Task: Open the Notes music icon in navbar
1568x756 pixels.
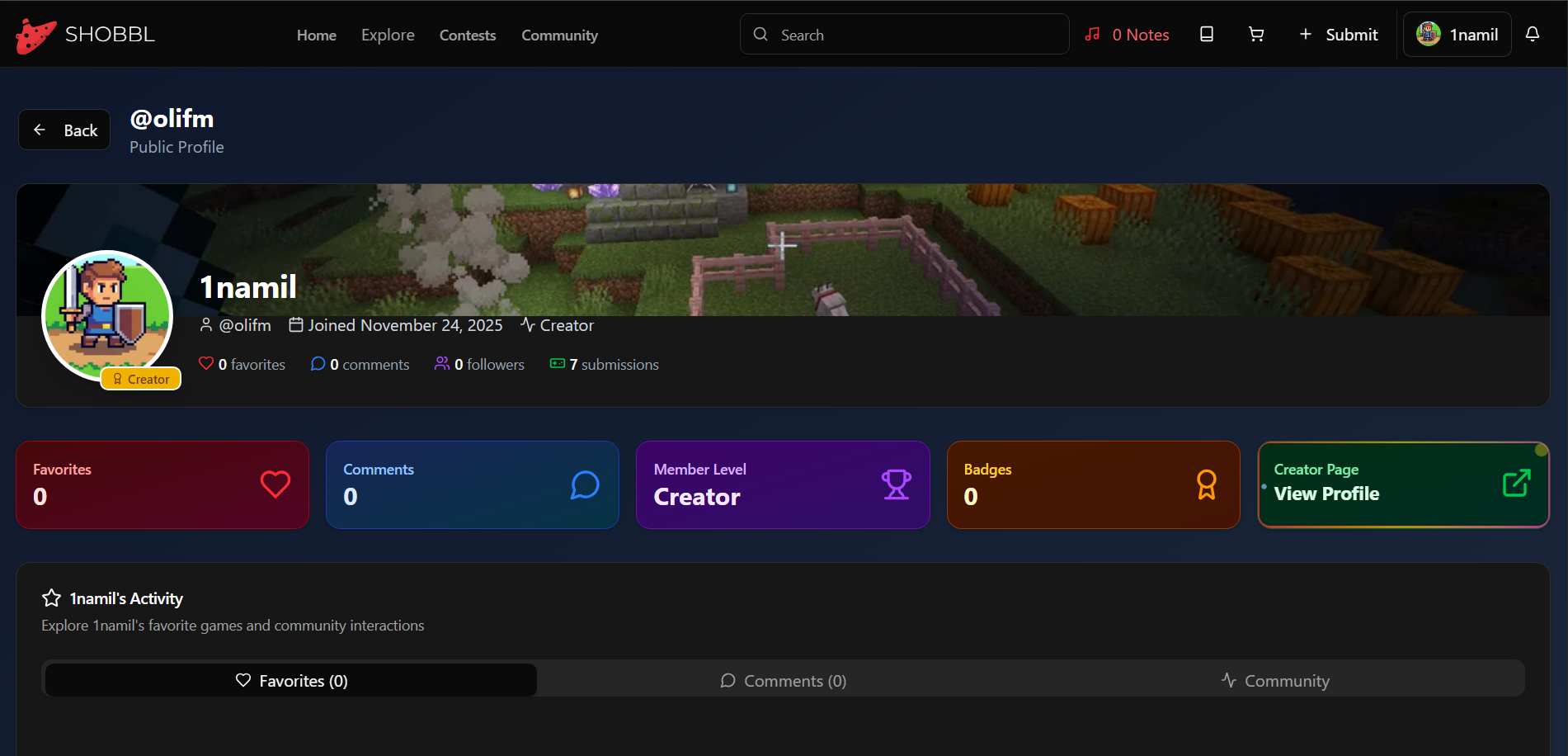Action: pos(1093,34)
